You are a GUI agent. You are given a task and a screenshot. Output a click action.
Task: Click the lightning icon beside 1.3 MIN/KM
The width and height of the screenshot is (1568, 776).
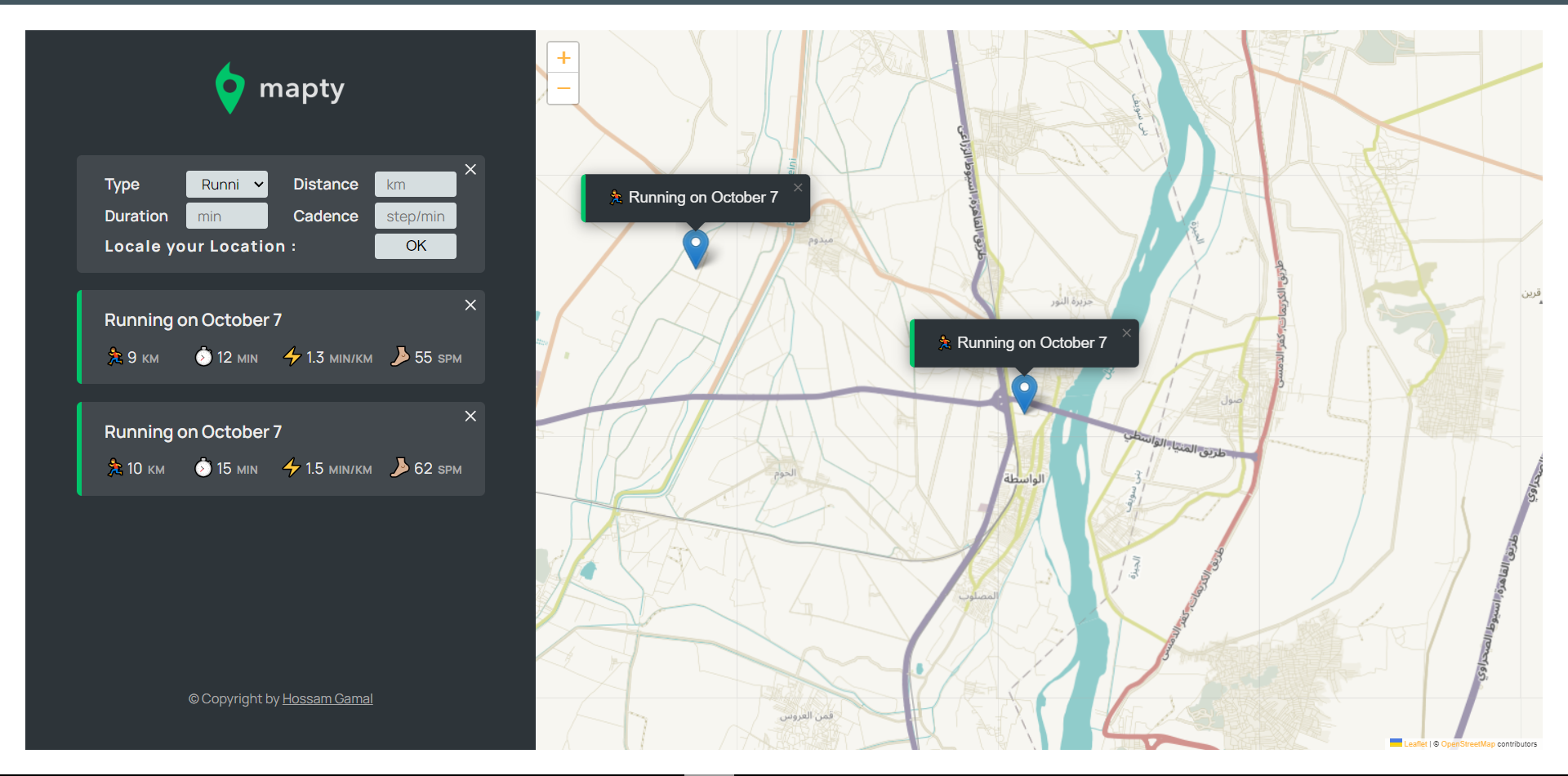click(292, 357)
